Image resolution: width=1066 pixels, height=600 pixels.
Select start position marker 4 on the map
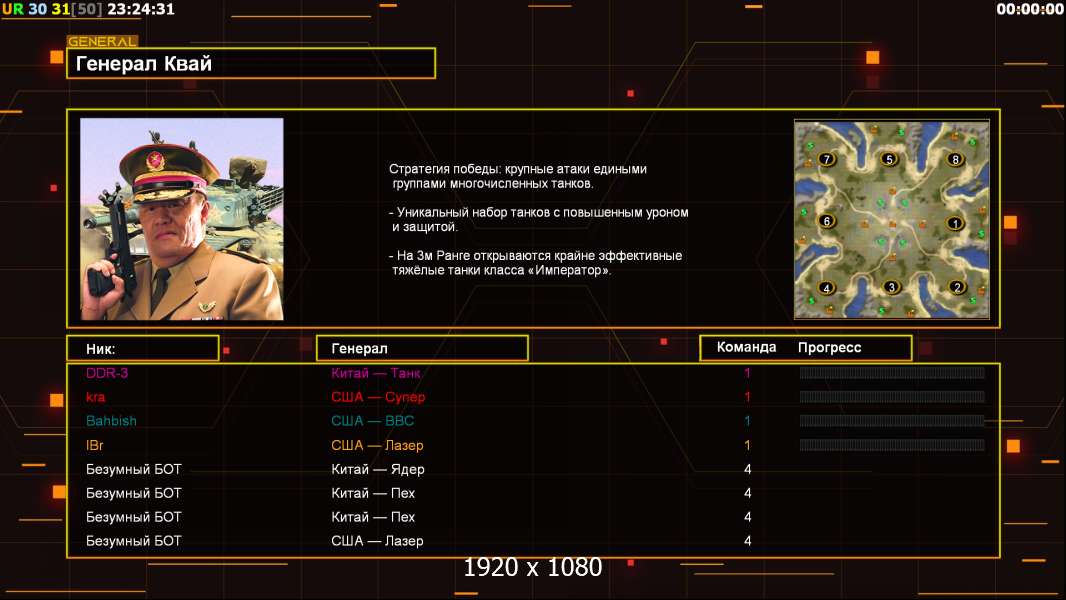(827, 287)
